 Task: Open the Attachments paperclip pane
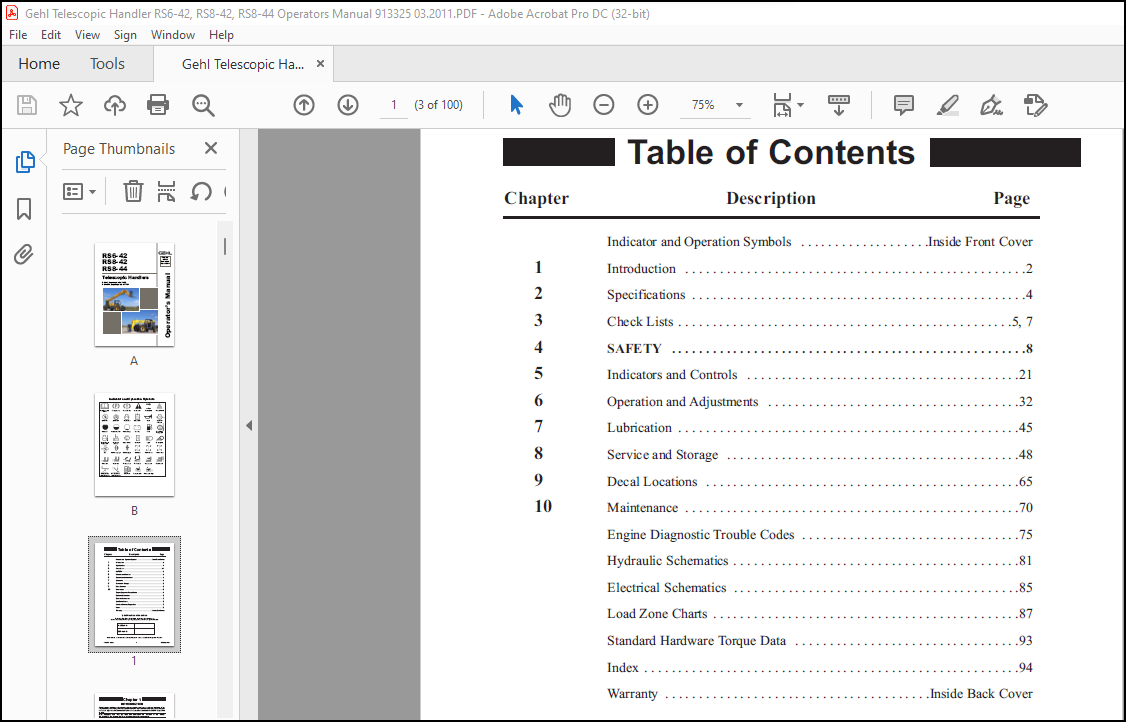(x=24, y=254)
